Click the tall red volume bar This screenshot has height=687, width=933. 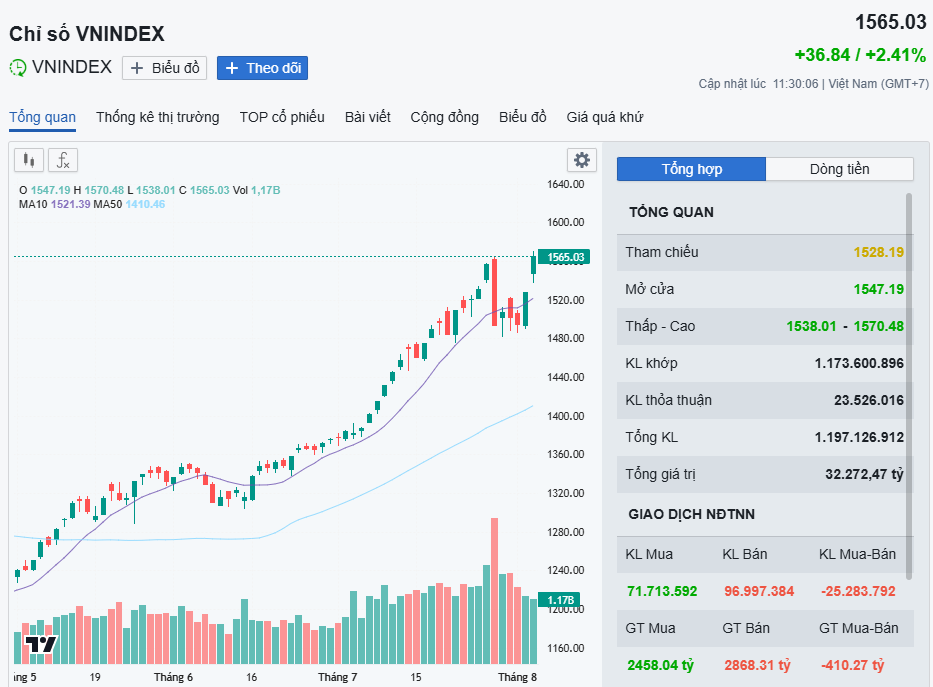[494, 591]
